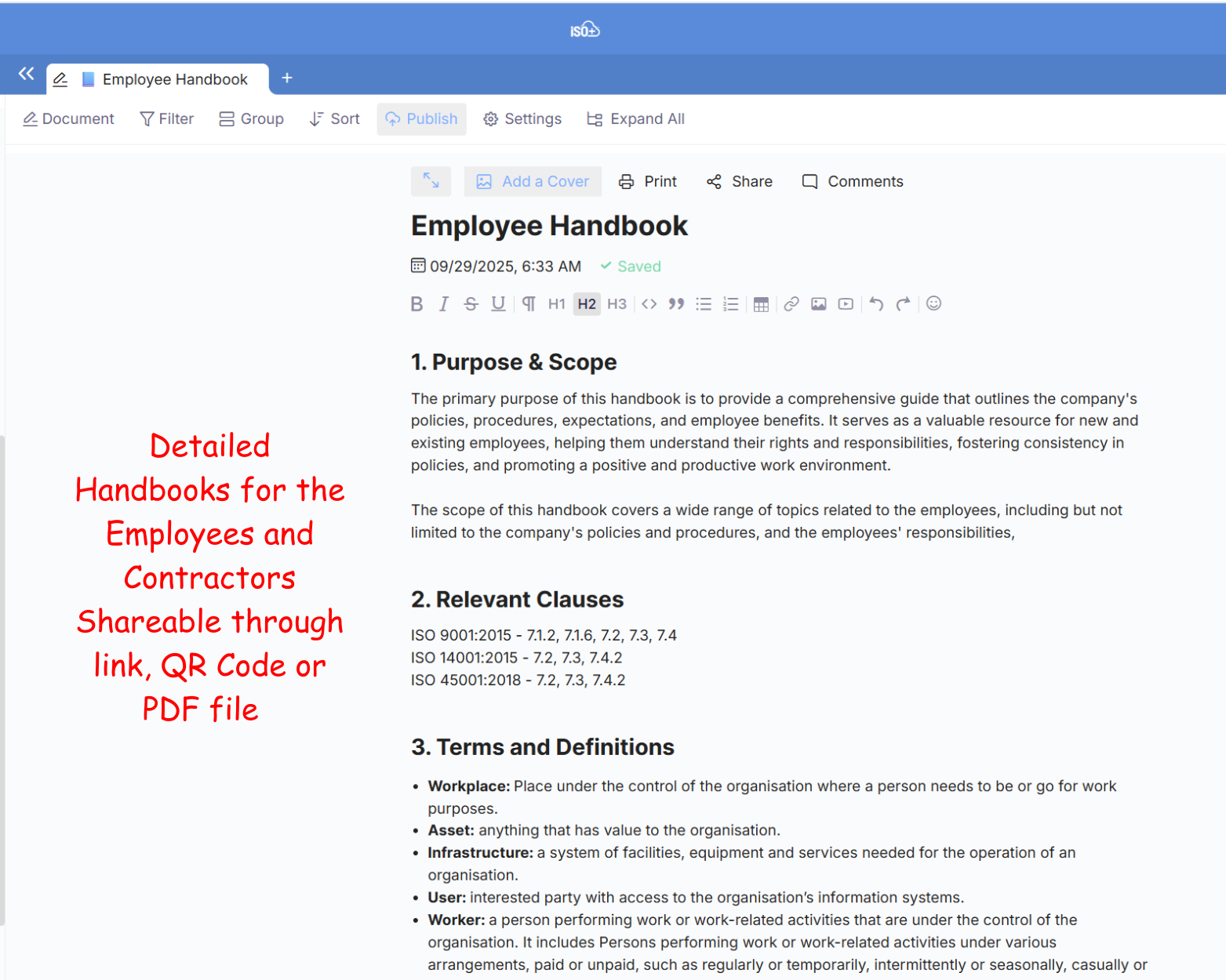
Task: Toggle bold formatting in the editor toolbar
Action: [x=417, y=304]
